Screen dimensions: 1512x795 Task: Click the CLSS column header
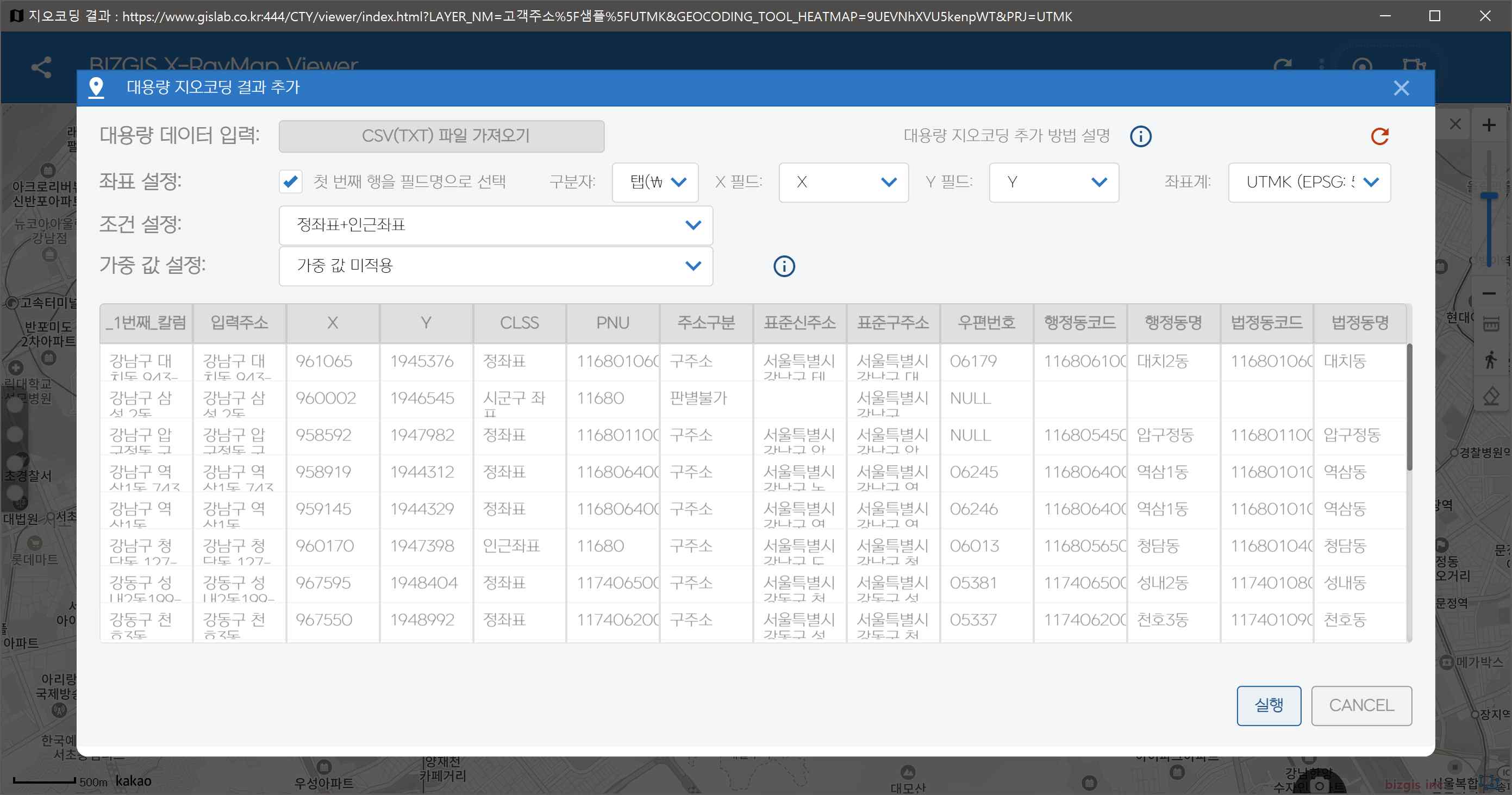[x=520, y=323]
